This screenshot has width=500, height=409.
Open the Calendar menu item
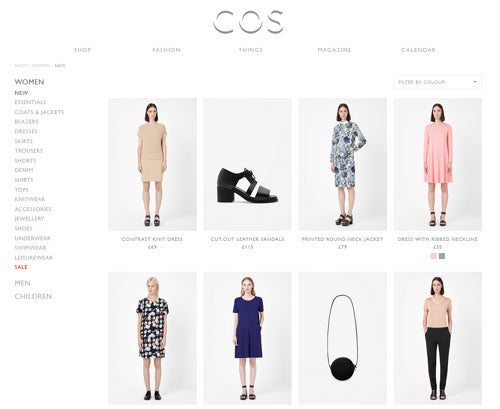pyautogui.click(x=418, y=50)
